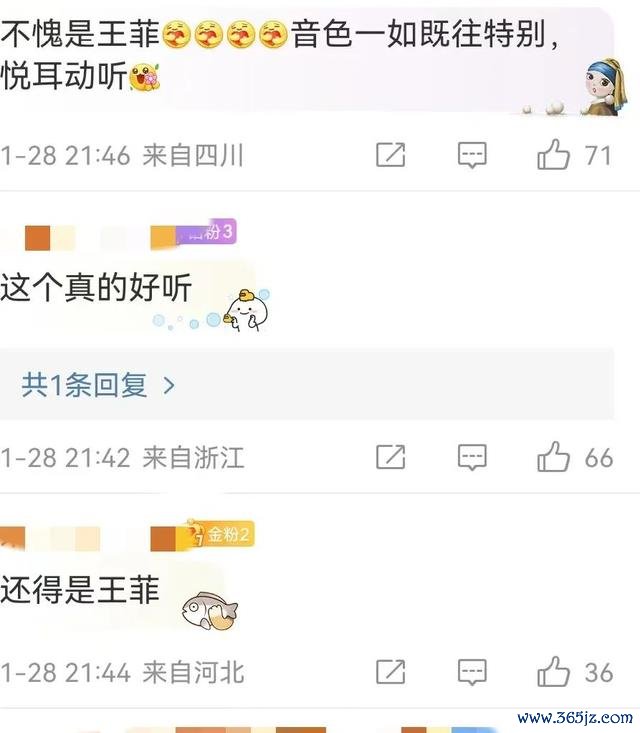640x733 pixels.
Task: Share the comment posted at 21:44
Action: click(x=391, y=672)
